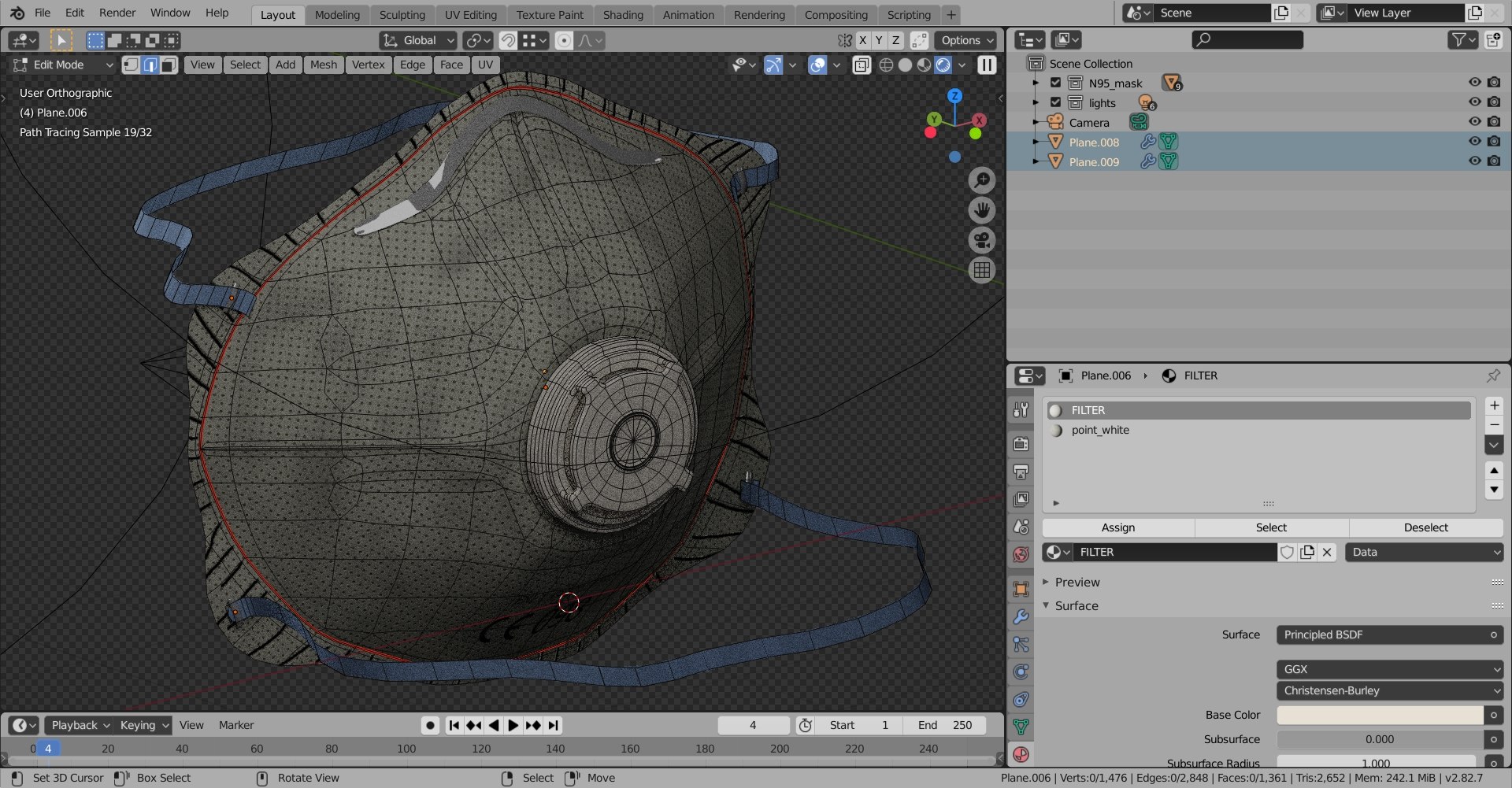Click the Base Color swatch
This screenshot has width=1512, height=788.
pyautogui.click(x=1380, y=715)
